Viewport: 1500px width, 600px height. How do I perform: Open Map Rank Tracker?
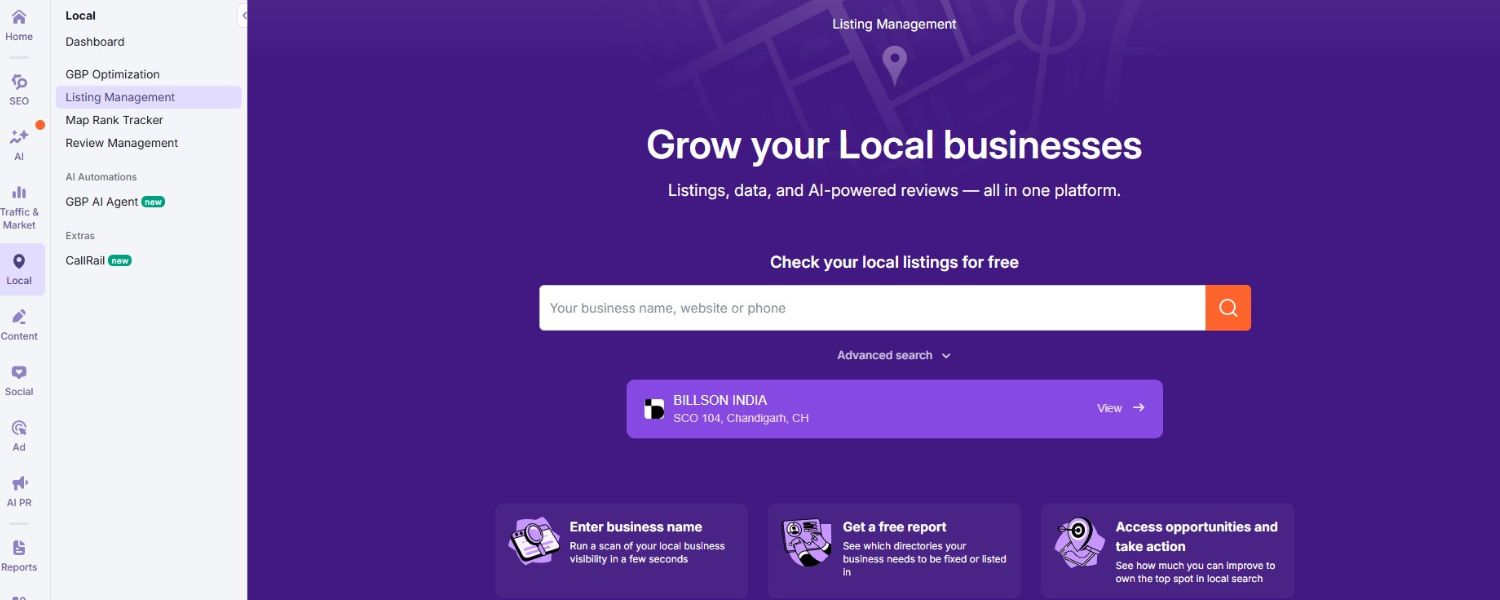pyautogui.click(x=114, y=120)
